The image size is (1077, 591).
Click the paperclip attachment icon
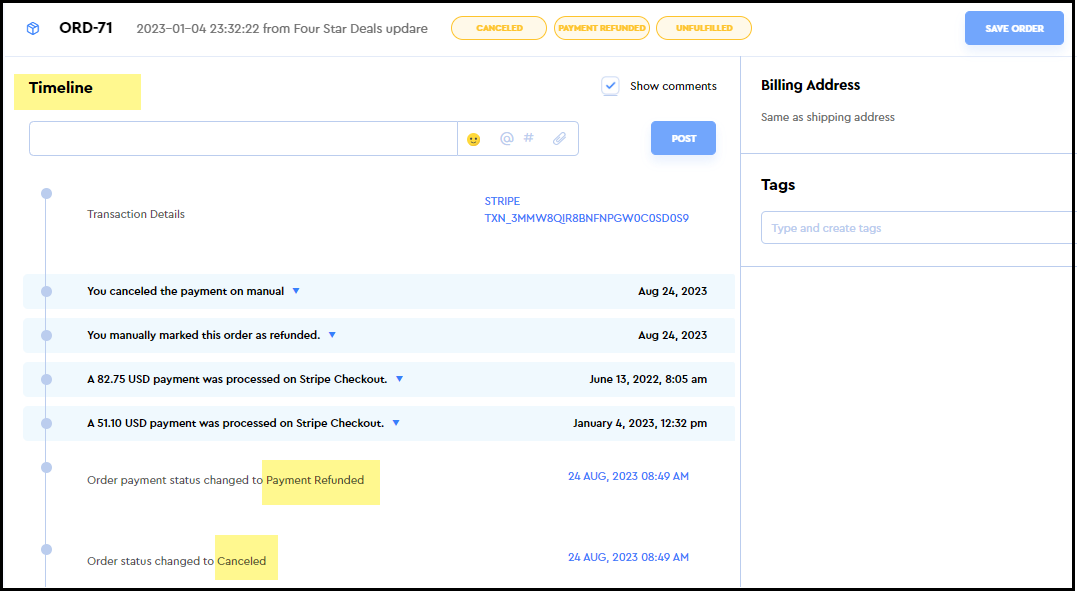(559, 139)
